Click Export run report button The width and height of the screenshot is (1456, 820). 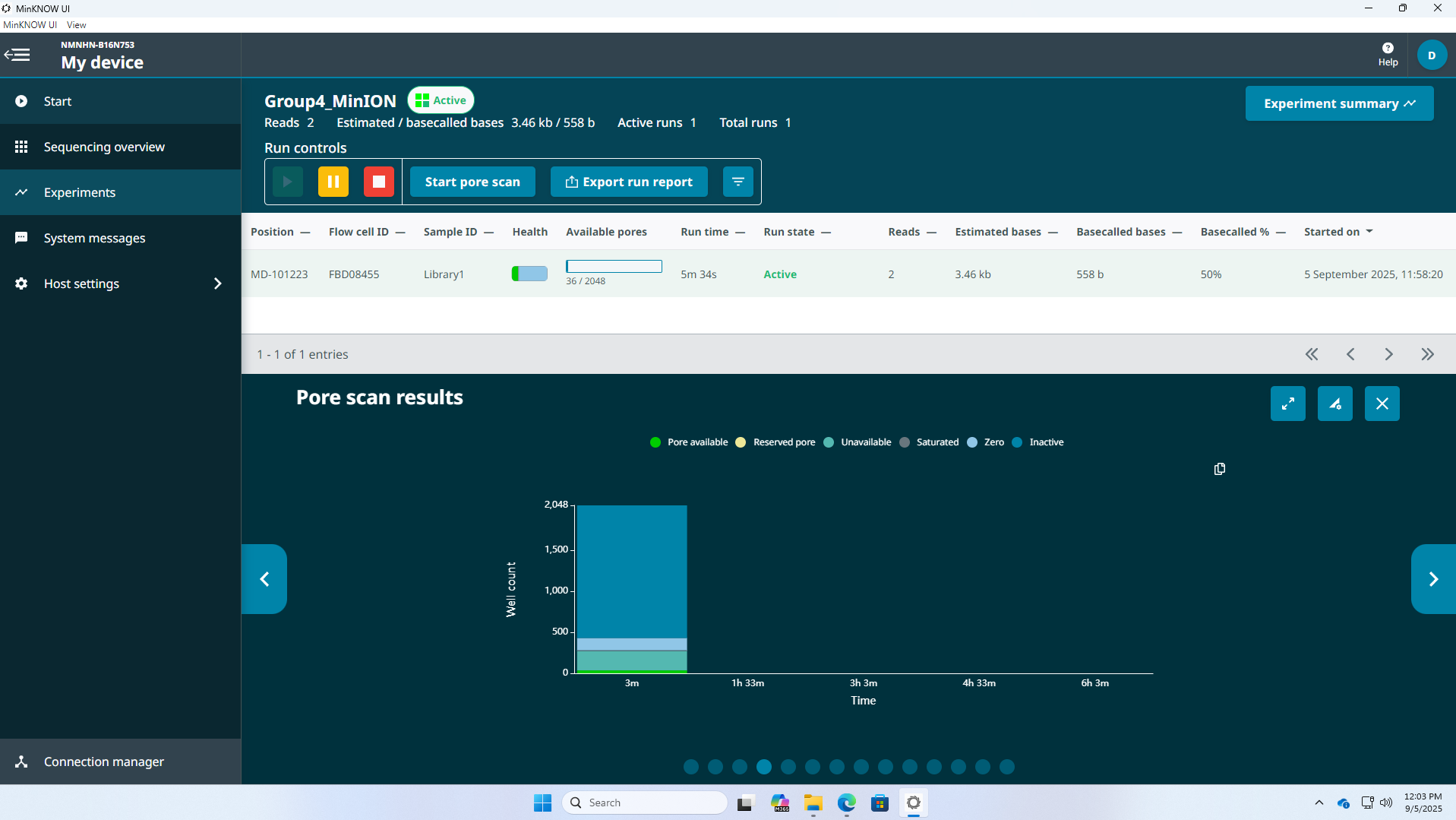[629, 182]
